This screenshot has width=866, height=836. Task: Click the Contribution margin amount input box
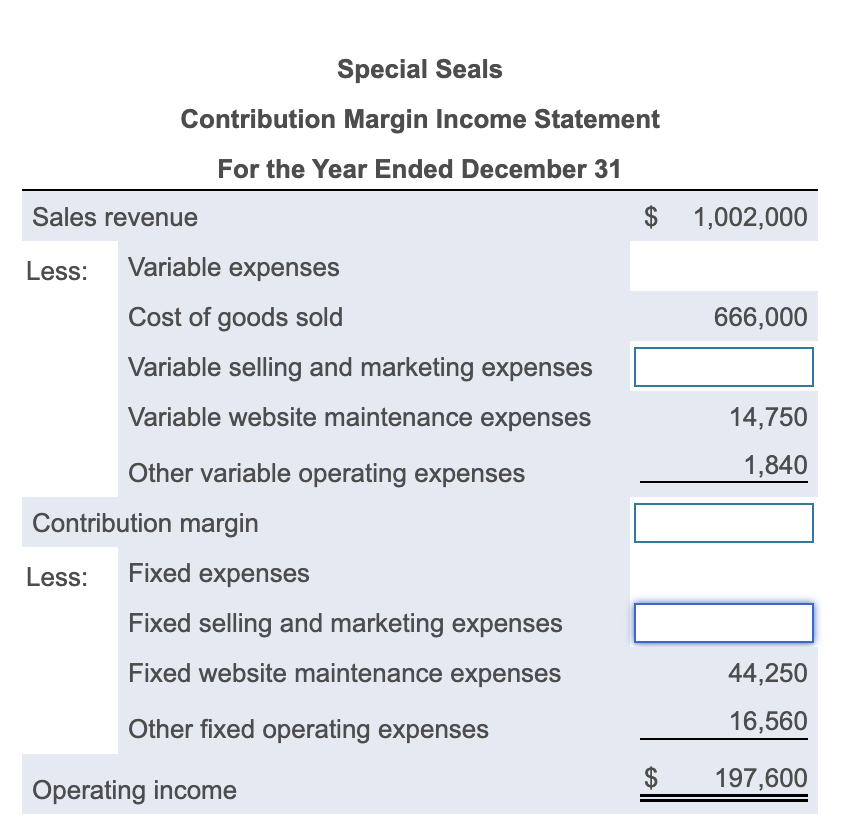[x=724, y=523]
